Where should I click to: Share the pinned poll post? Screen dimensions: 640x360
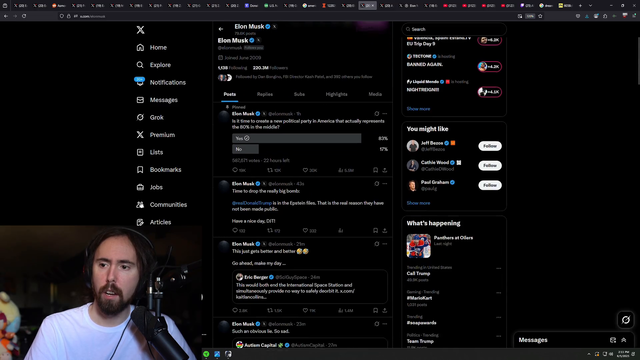click(384, 170)
